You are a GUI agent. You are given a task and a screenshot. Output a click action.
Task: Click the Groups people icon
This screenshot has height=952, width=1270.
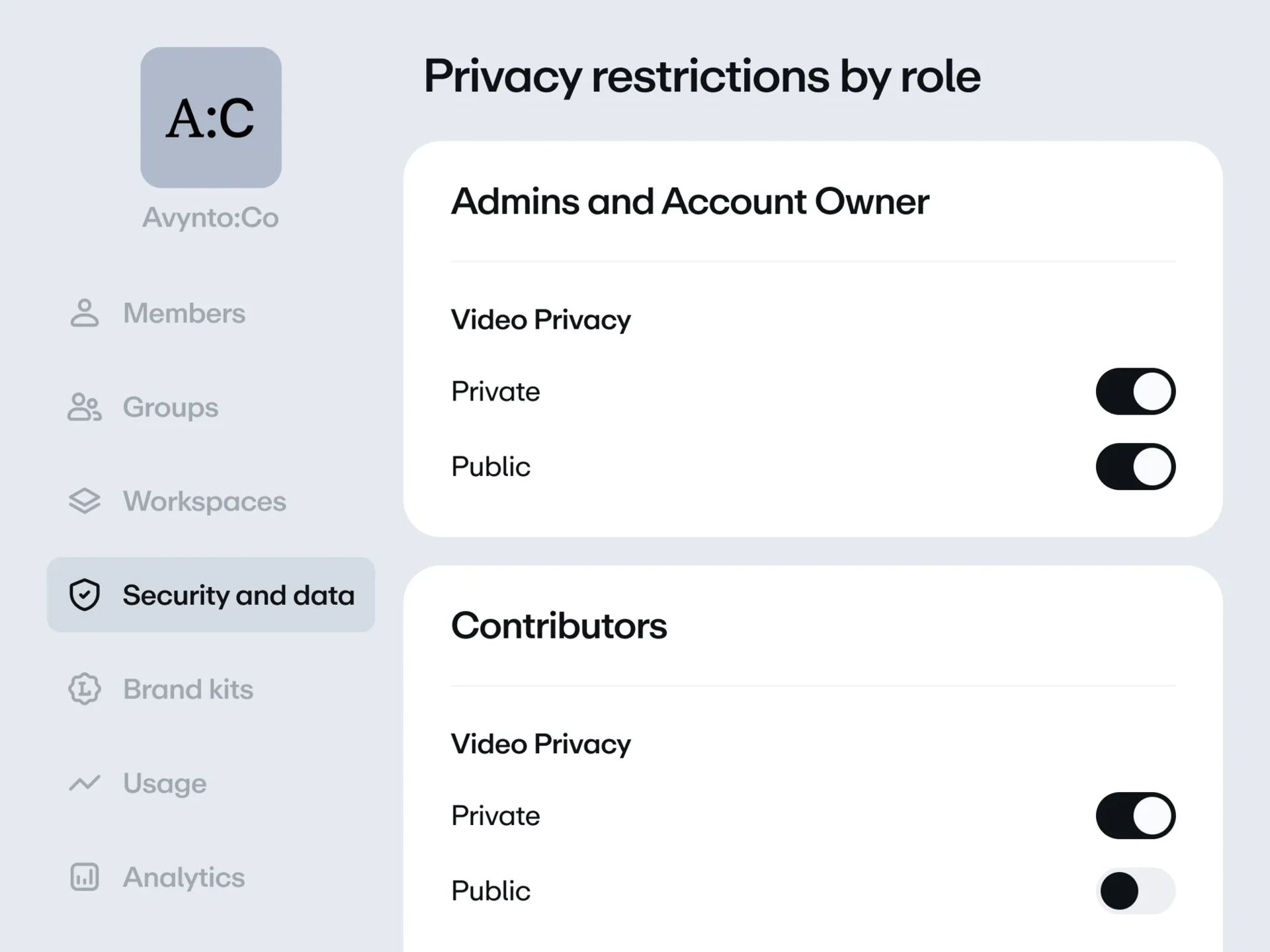(85, 407)
